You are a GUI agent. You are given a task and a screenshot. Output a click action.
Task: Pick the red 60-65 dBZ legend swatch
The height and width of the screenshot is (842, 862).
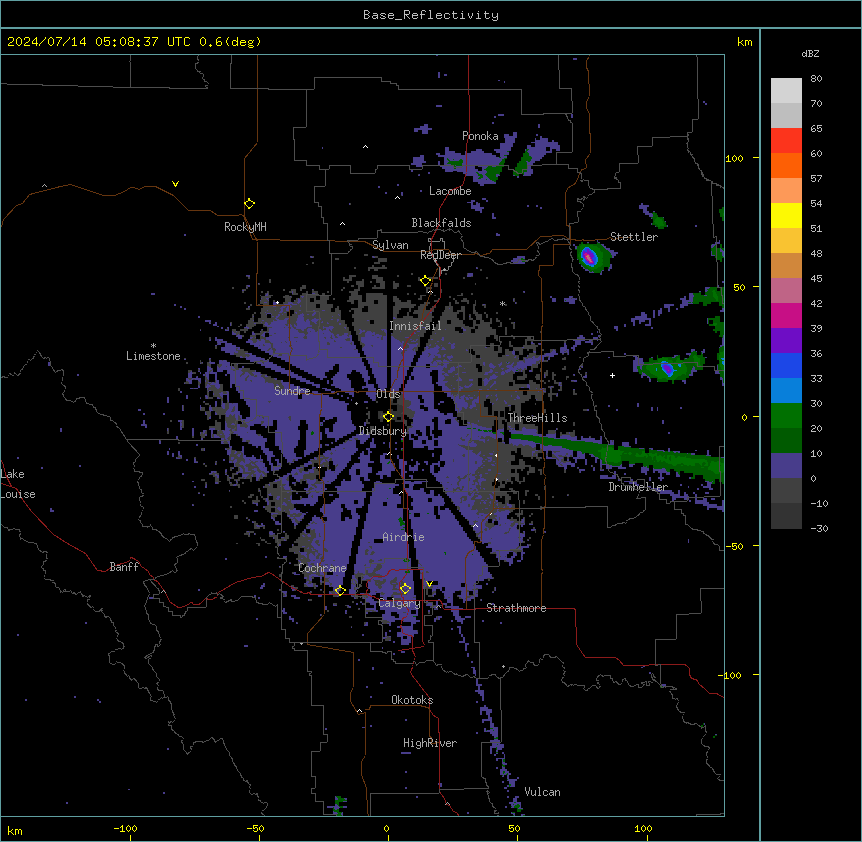click(x=786, y=140)
